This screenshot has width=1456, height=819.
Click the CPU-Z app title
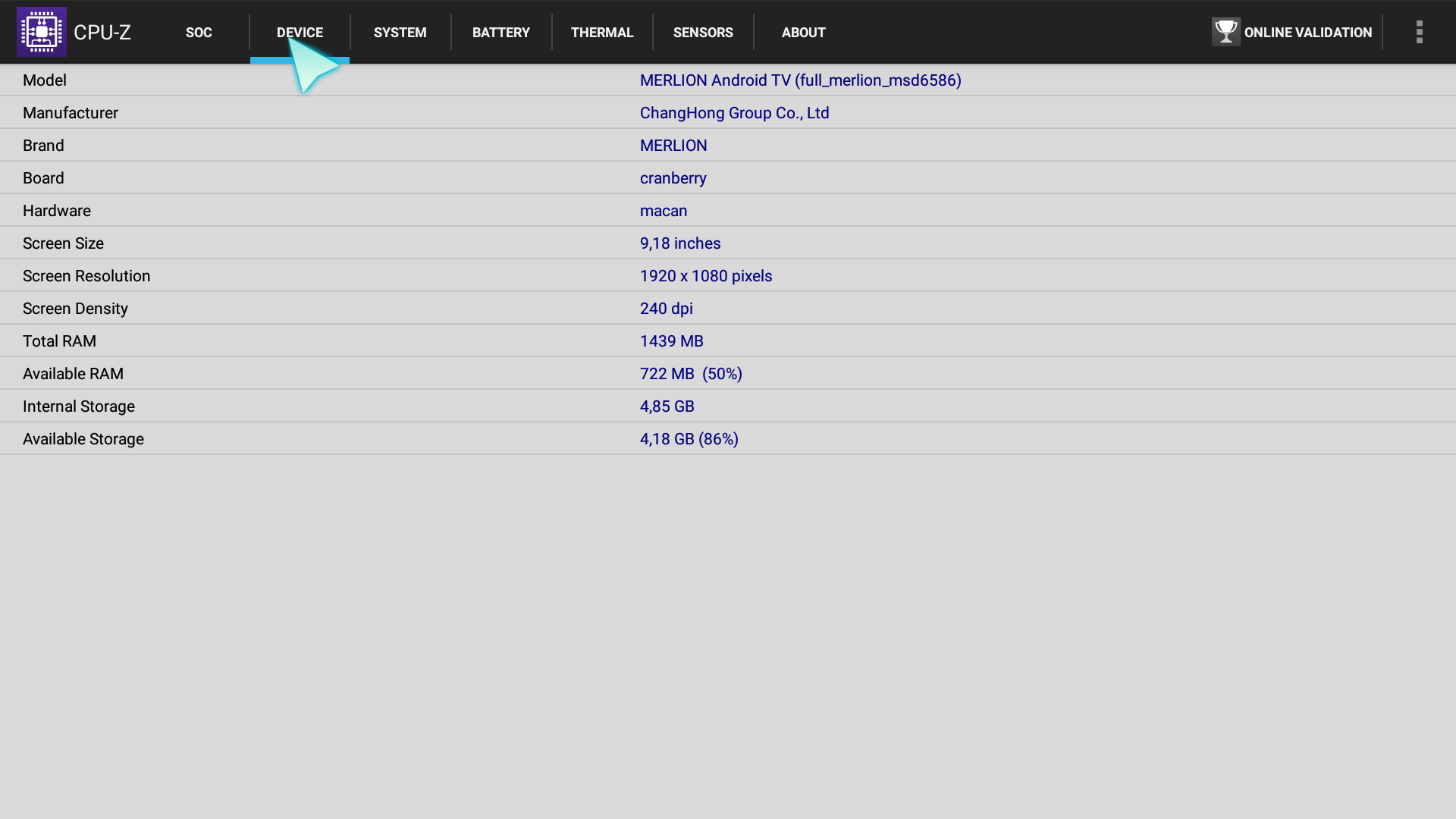(102, 33)
